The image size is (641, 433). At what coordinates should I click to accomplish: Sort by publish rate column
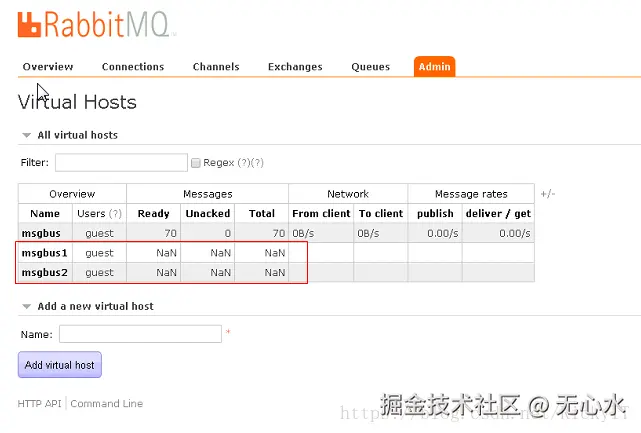click(435, 213)
